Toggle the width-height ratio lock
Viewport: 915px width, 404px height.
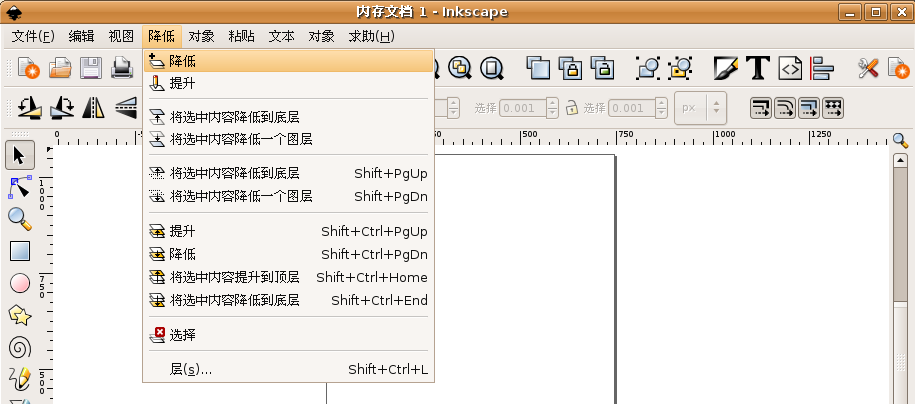pyautogui.click(x=572, y=108)
